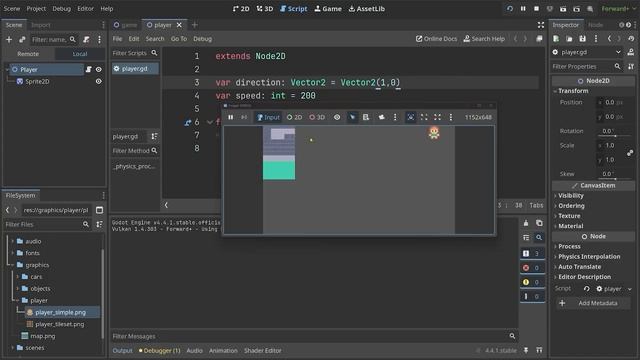
Task: Add a new node in Scene dock
Action: (9, 40)
